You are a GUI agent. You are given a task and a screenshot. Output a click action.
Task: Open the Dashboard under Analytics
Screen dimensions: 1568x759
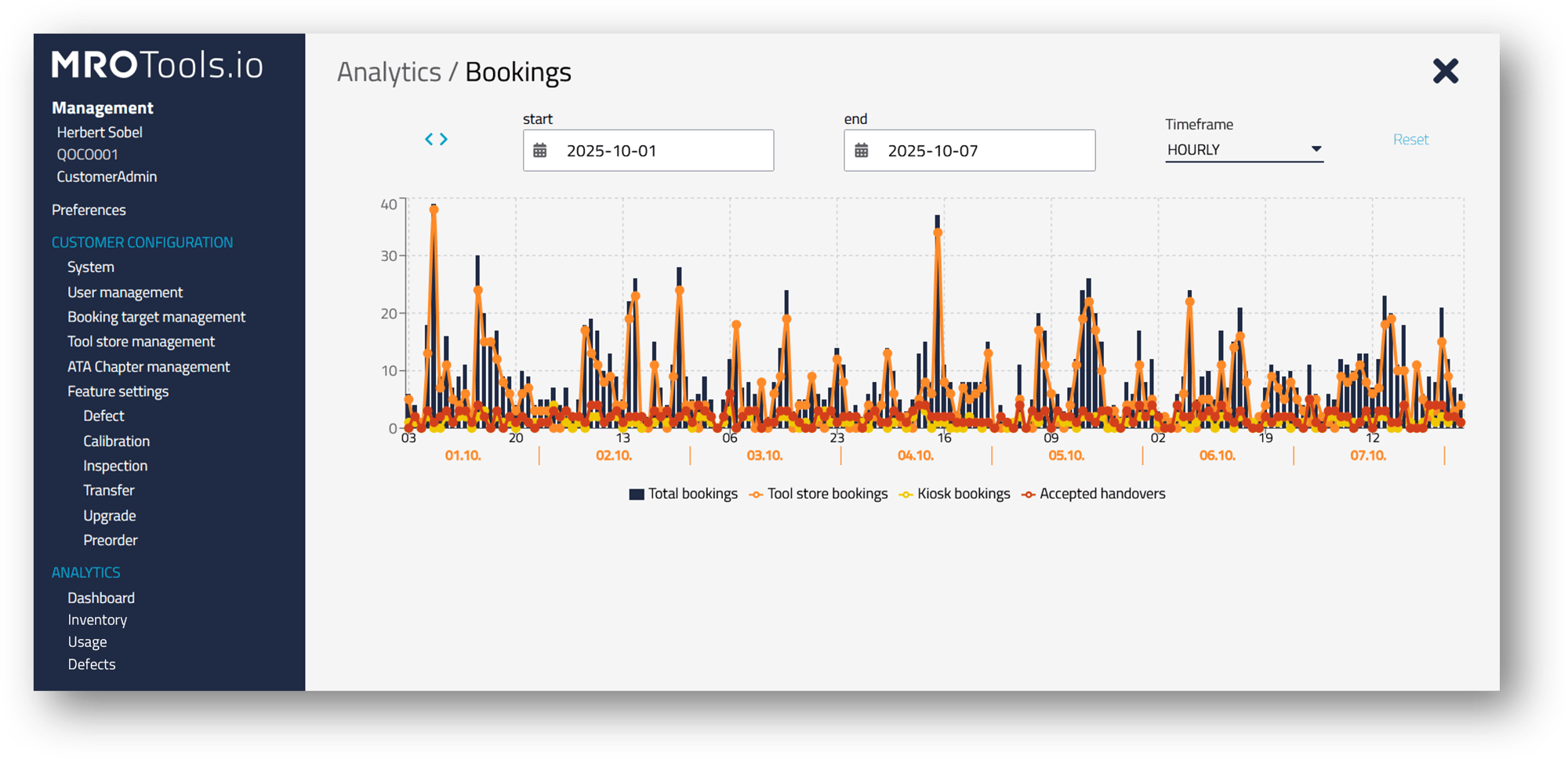point(101,597)
